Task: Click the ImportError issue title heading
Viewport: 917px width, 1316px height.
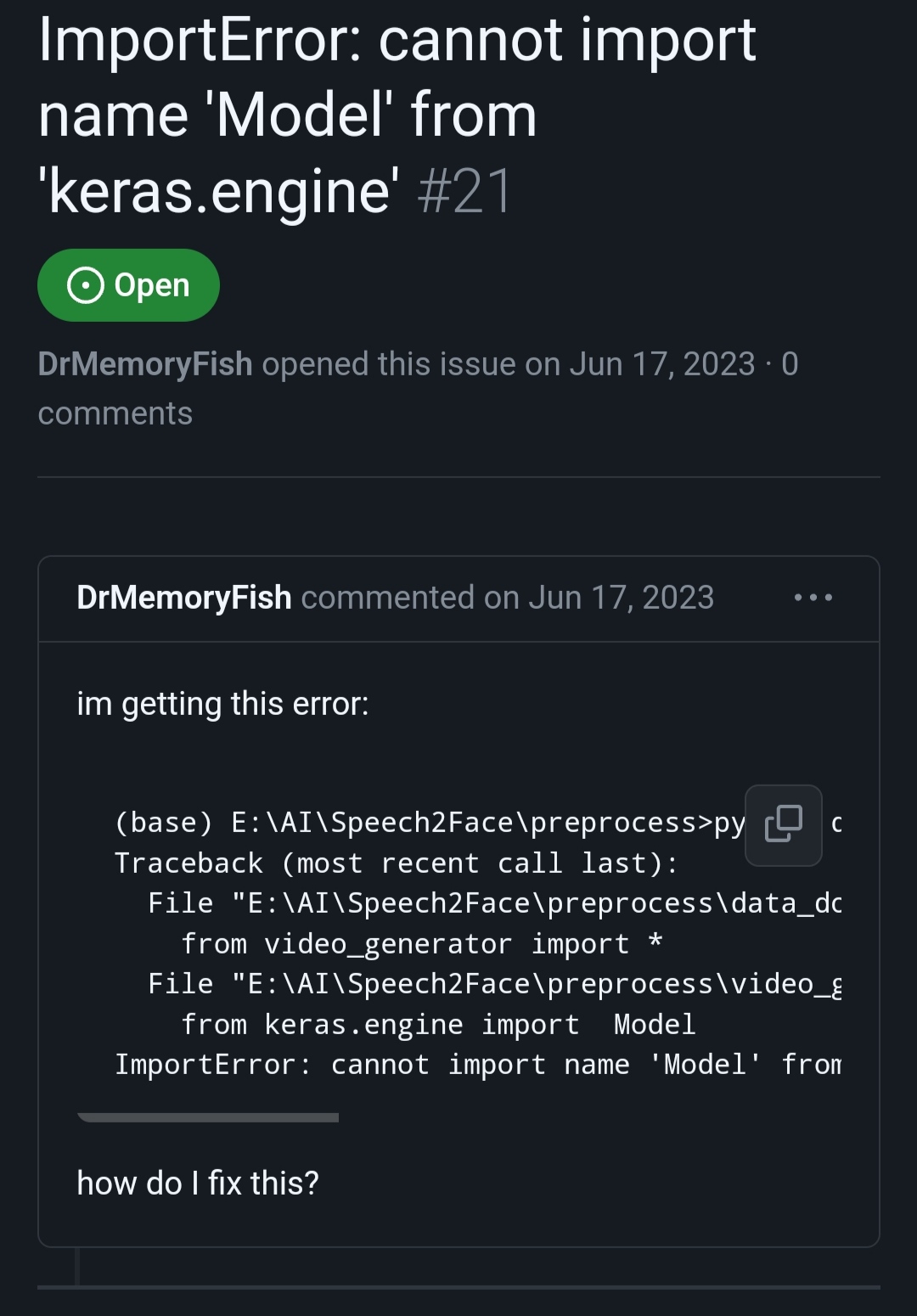Action: pyautogui.click(x=397, y=115)
